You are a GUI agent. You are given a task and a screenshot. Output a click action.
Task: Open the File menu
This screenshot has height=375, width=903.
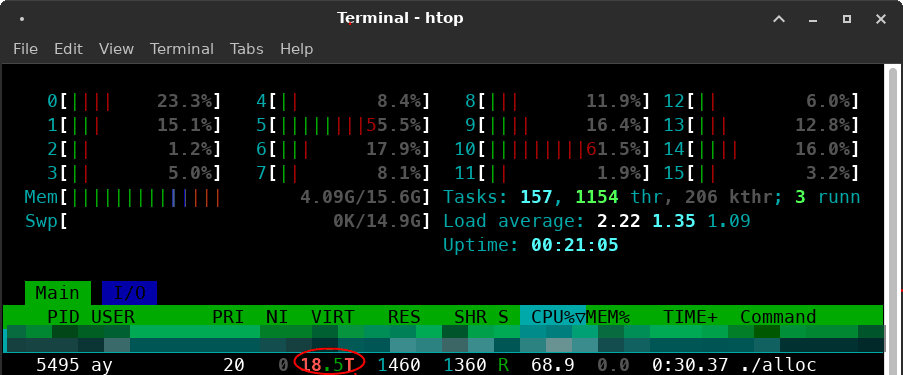(25, 49)
